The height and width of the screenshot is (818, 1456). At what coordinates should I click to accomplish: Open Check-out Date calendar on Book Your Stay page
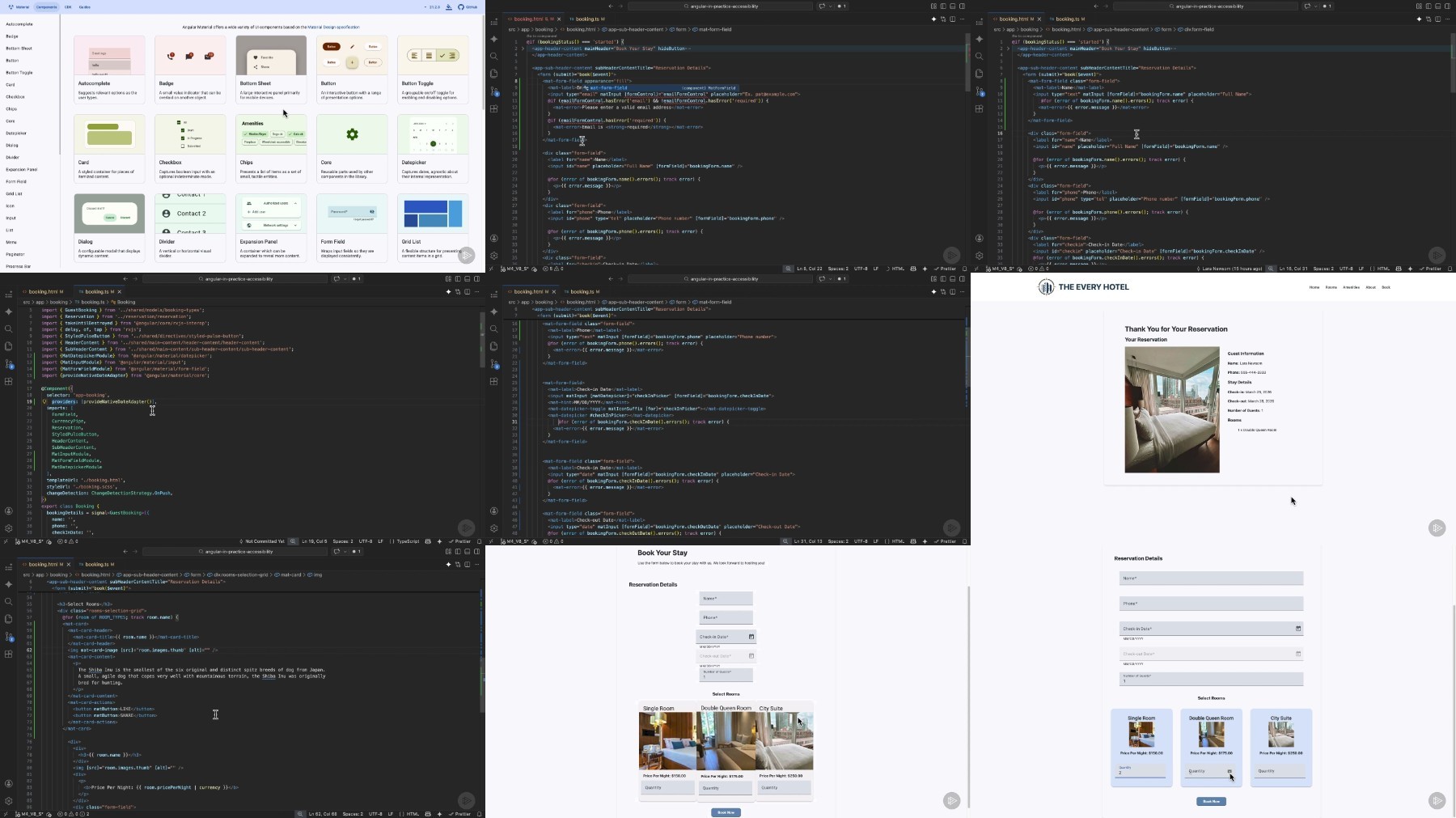[x=751, y=656]
